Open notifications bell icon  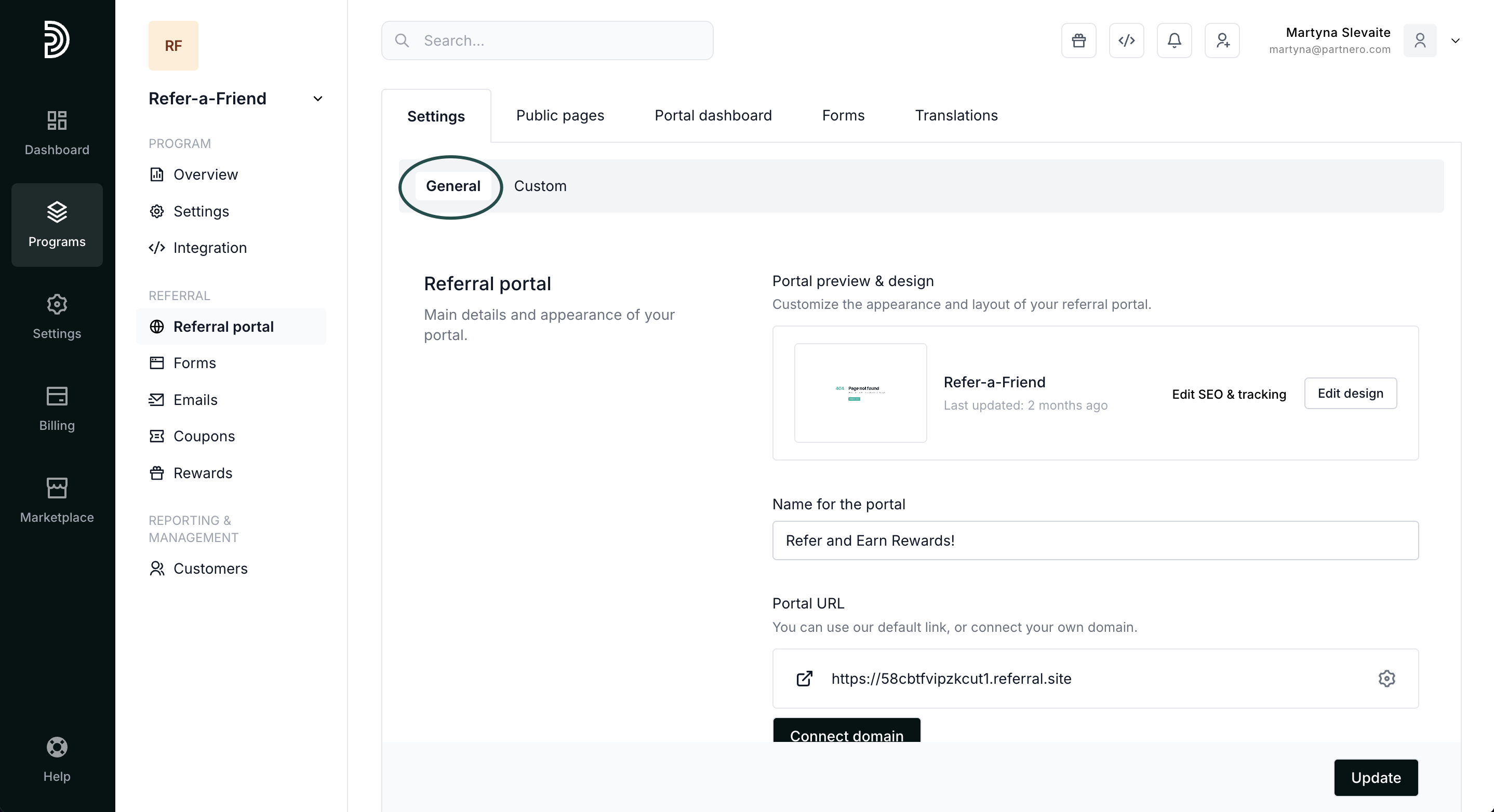point(1174,40)
